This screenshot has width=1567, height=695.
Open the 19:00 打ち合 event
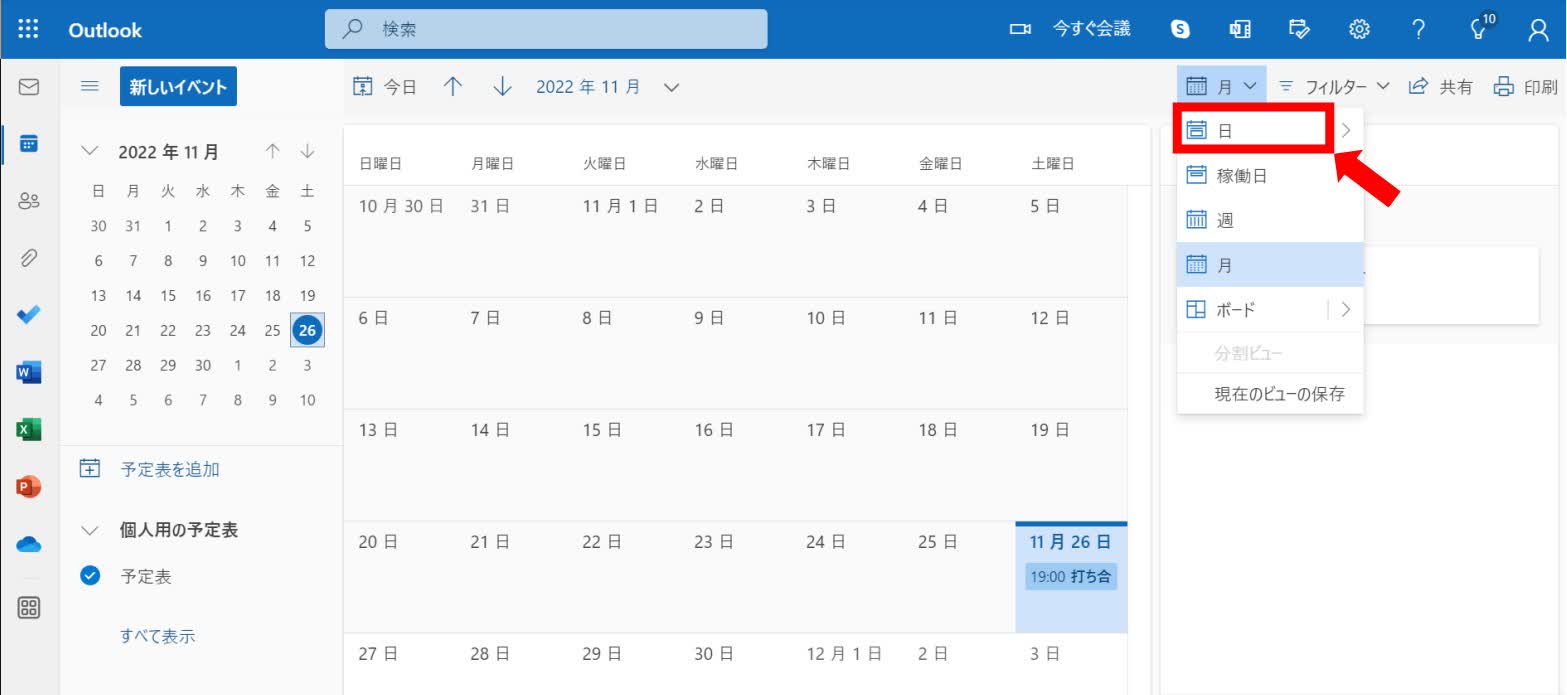click(1071, 577)
